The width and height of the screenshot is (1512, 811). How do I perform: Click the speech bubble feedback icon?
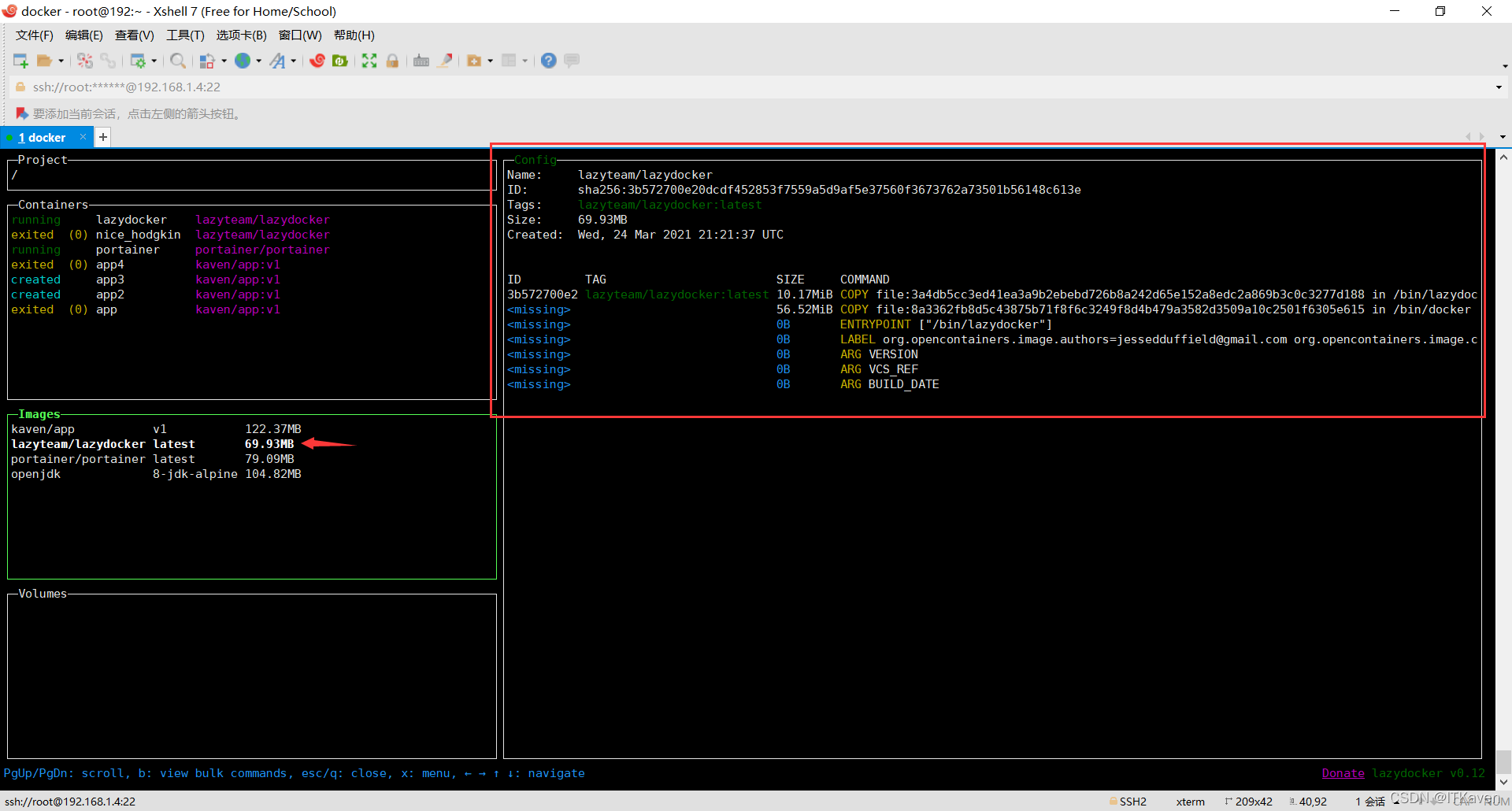572,61
